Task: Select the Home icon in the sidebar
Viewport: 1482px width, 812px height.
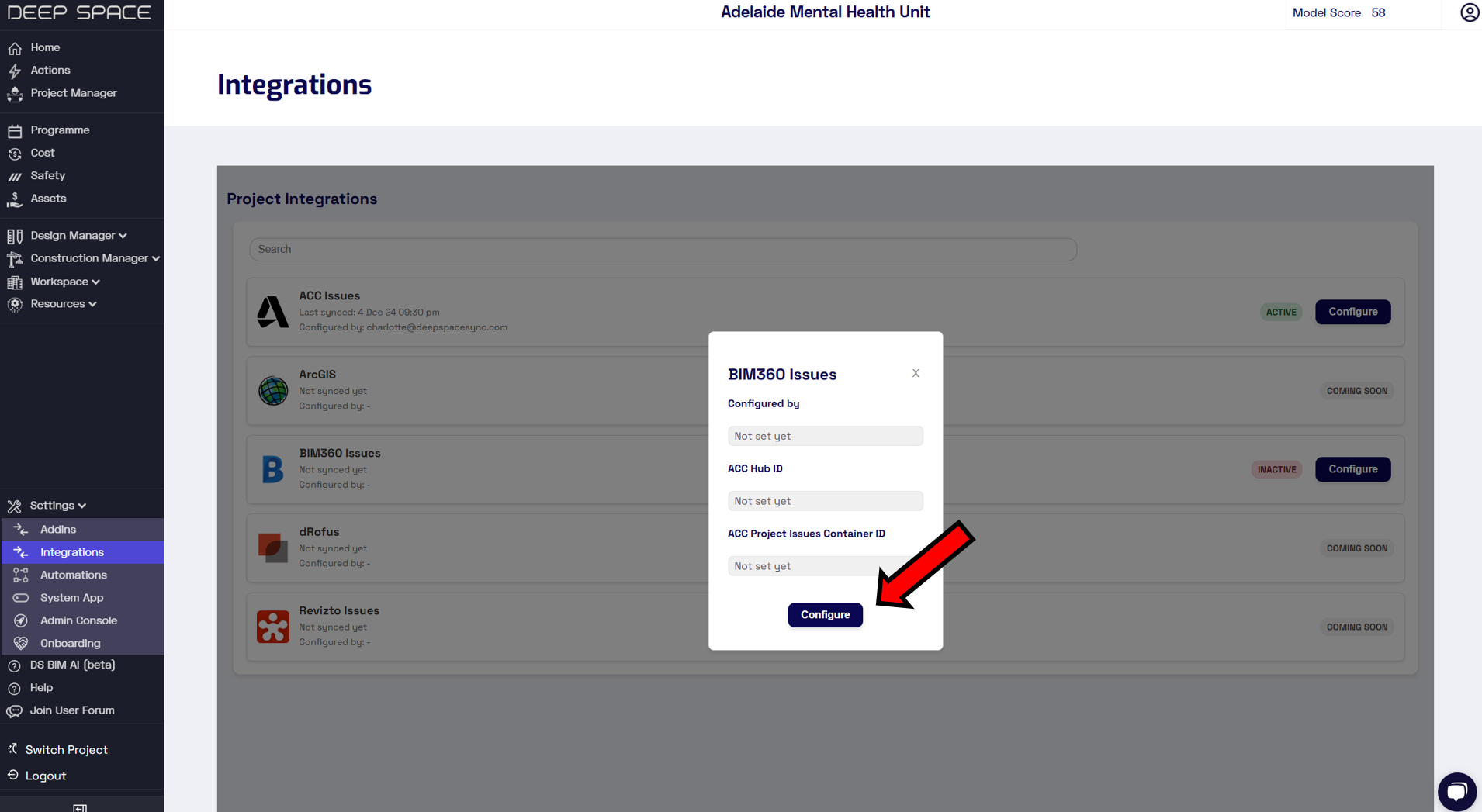Action: pos(16,47)
